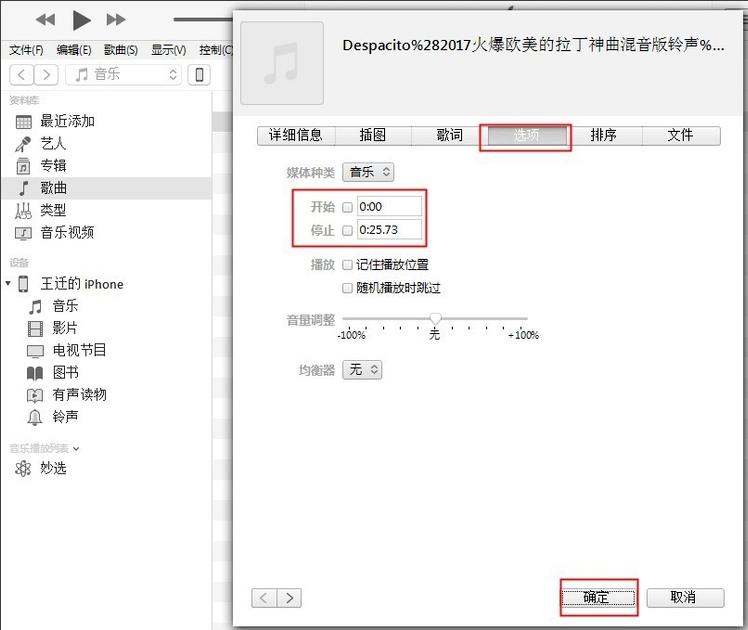Open 影片 under the iPhone device
The height and width of the screenshot is (630, 748).
(65, 328)
